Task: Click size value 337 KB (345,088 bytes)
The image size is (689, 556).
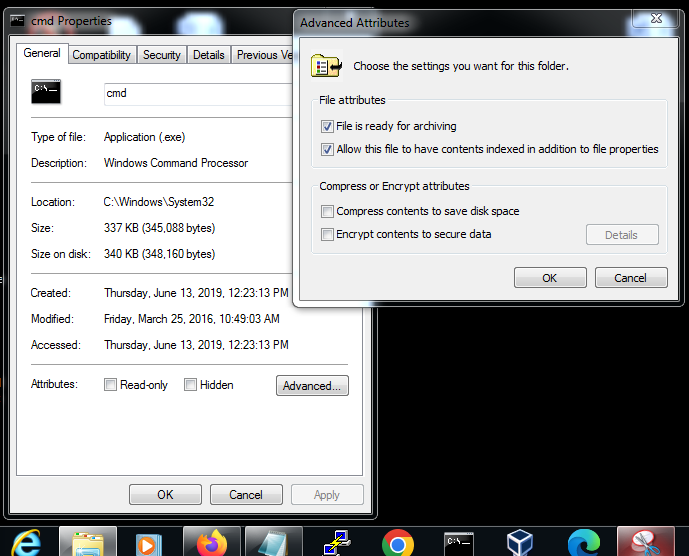Action: pos(160,228)
